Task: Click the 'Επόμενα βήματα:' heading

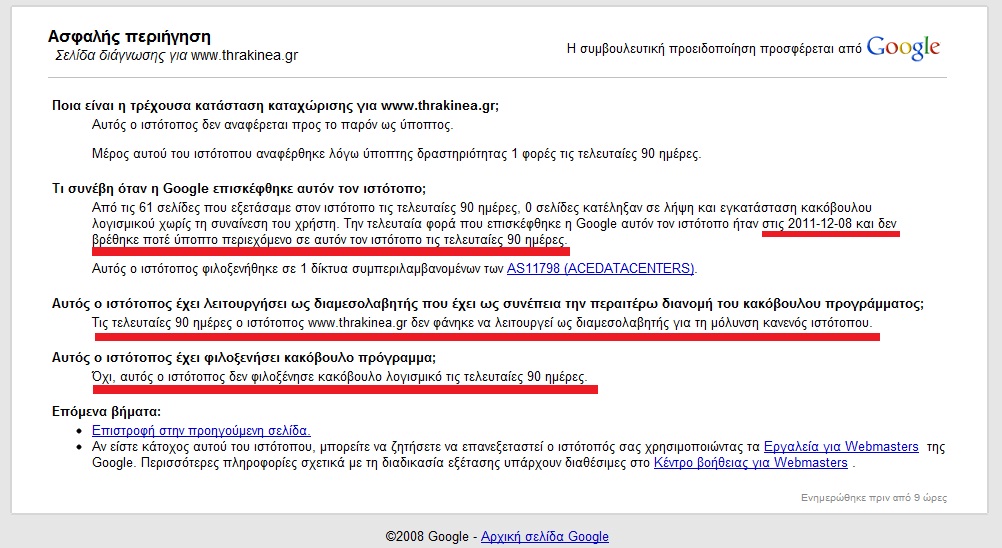Action: click(106, 411)
